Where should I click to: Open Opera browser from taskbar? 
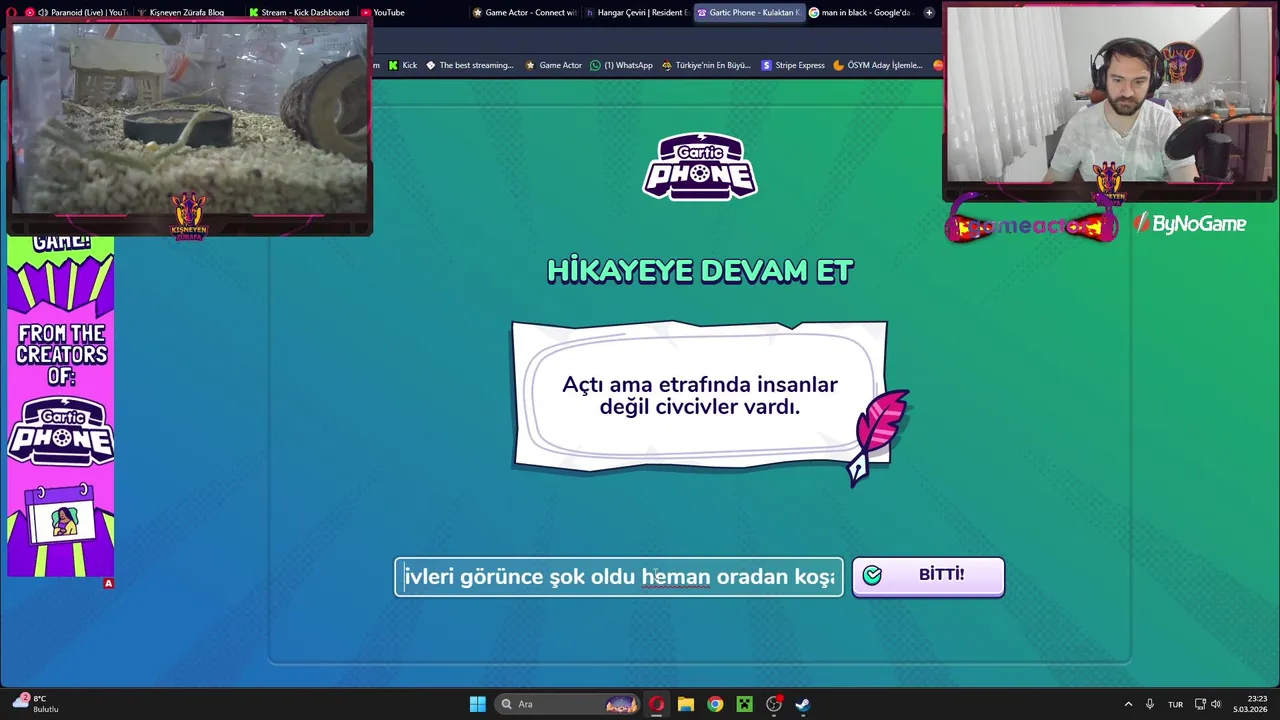pos(656,704)
